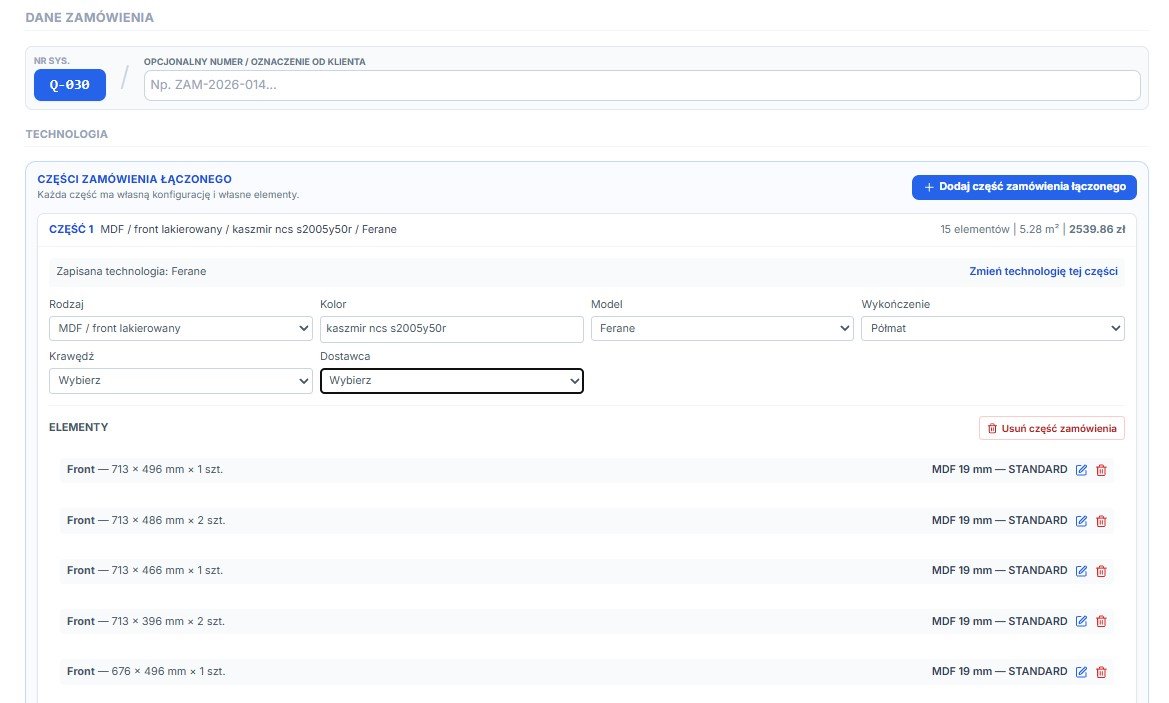Delete the Front 713 × 496 mm element
Image resolution: width=1169 pixels, height=703 pixels.
[1101, 470]
